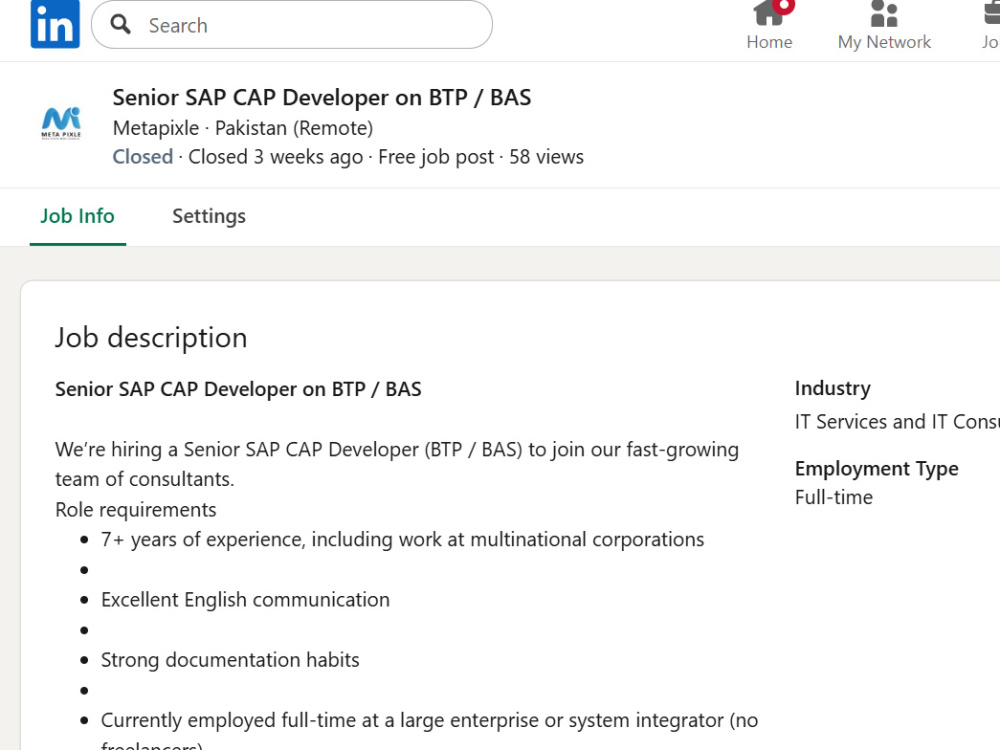
Task: Click 'Metapixle · Pakistan (Remote)' text
Action: coord(242,128)
